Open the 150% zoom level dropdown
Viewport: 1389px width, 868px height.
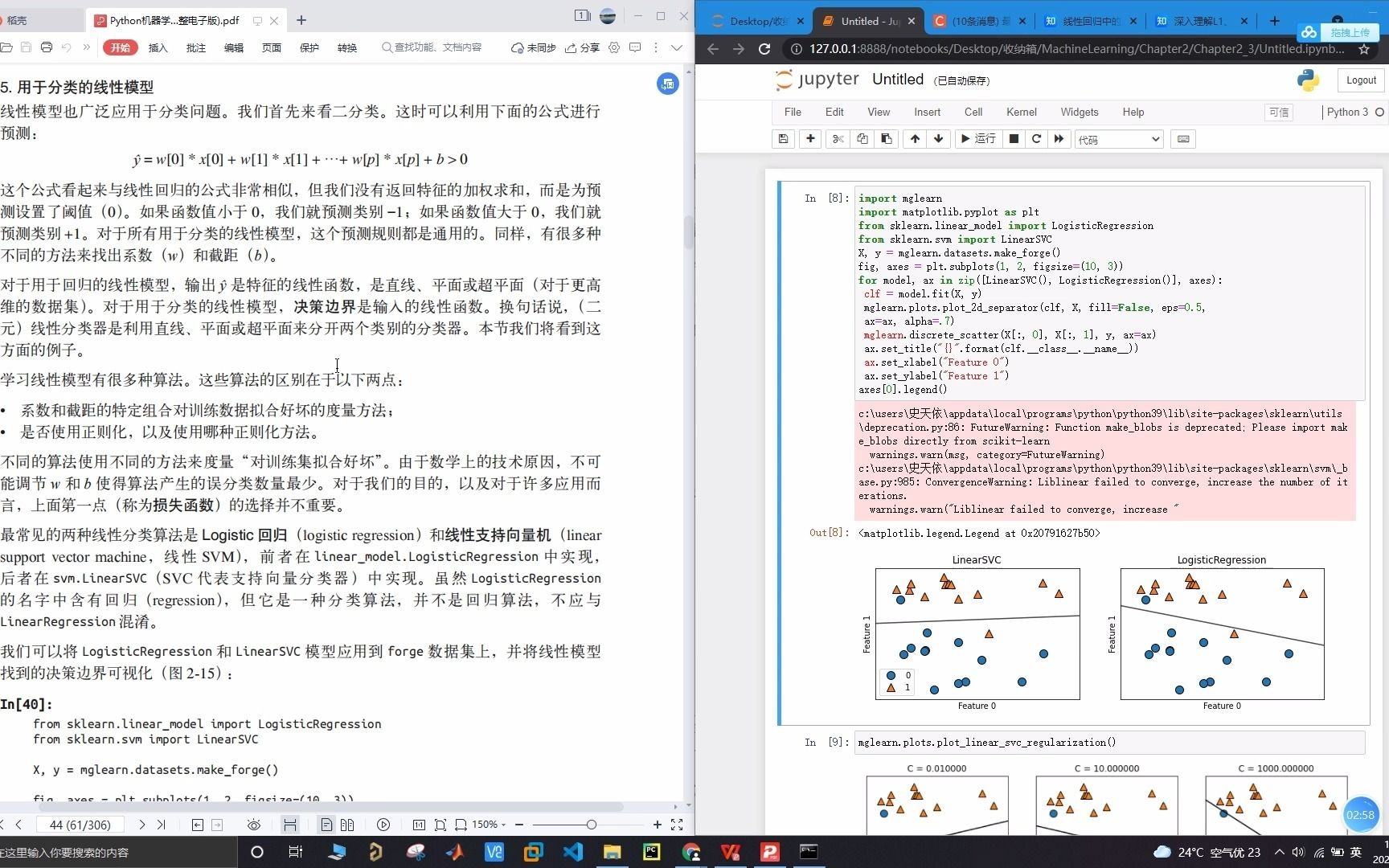[490, 825]
